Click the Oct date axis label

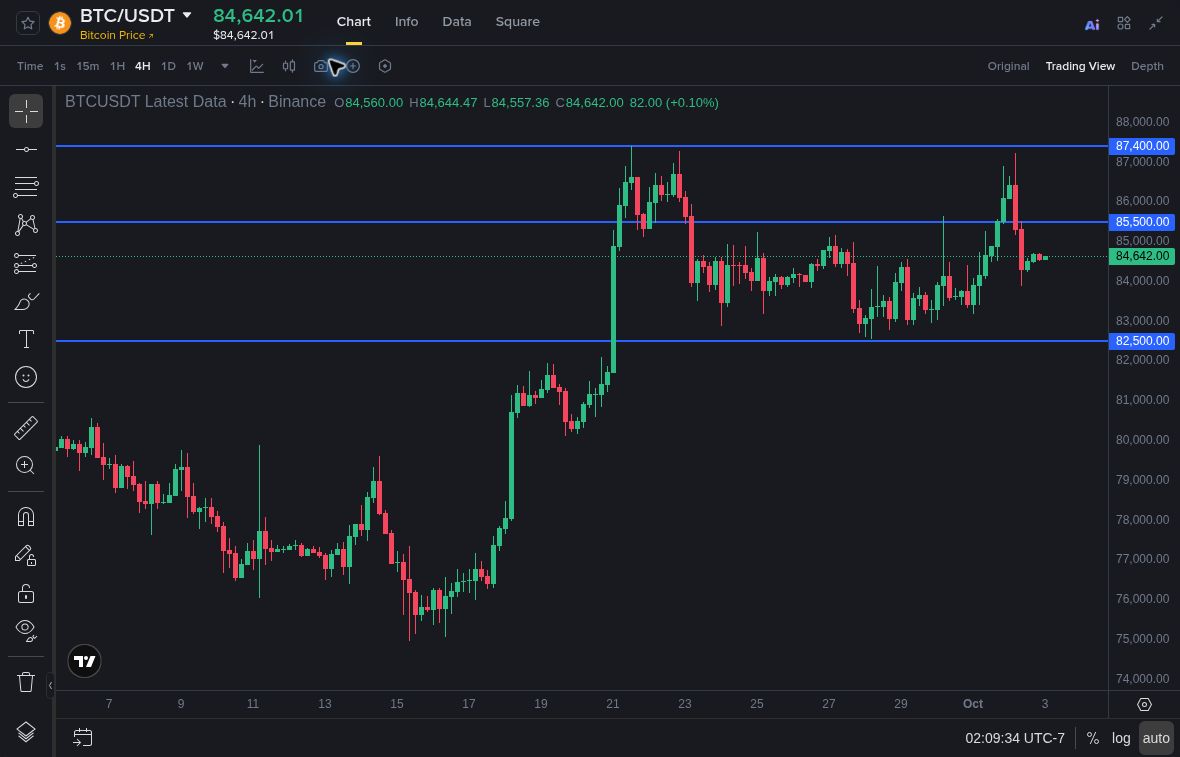click(972, 704)
